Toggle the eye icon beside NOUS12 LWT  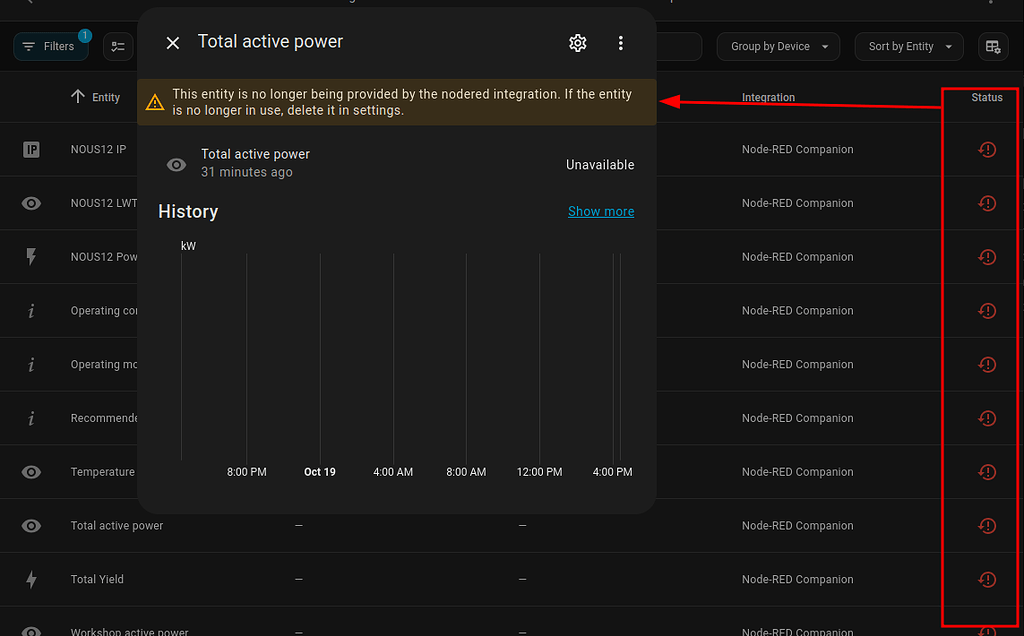coord(30,203)
